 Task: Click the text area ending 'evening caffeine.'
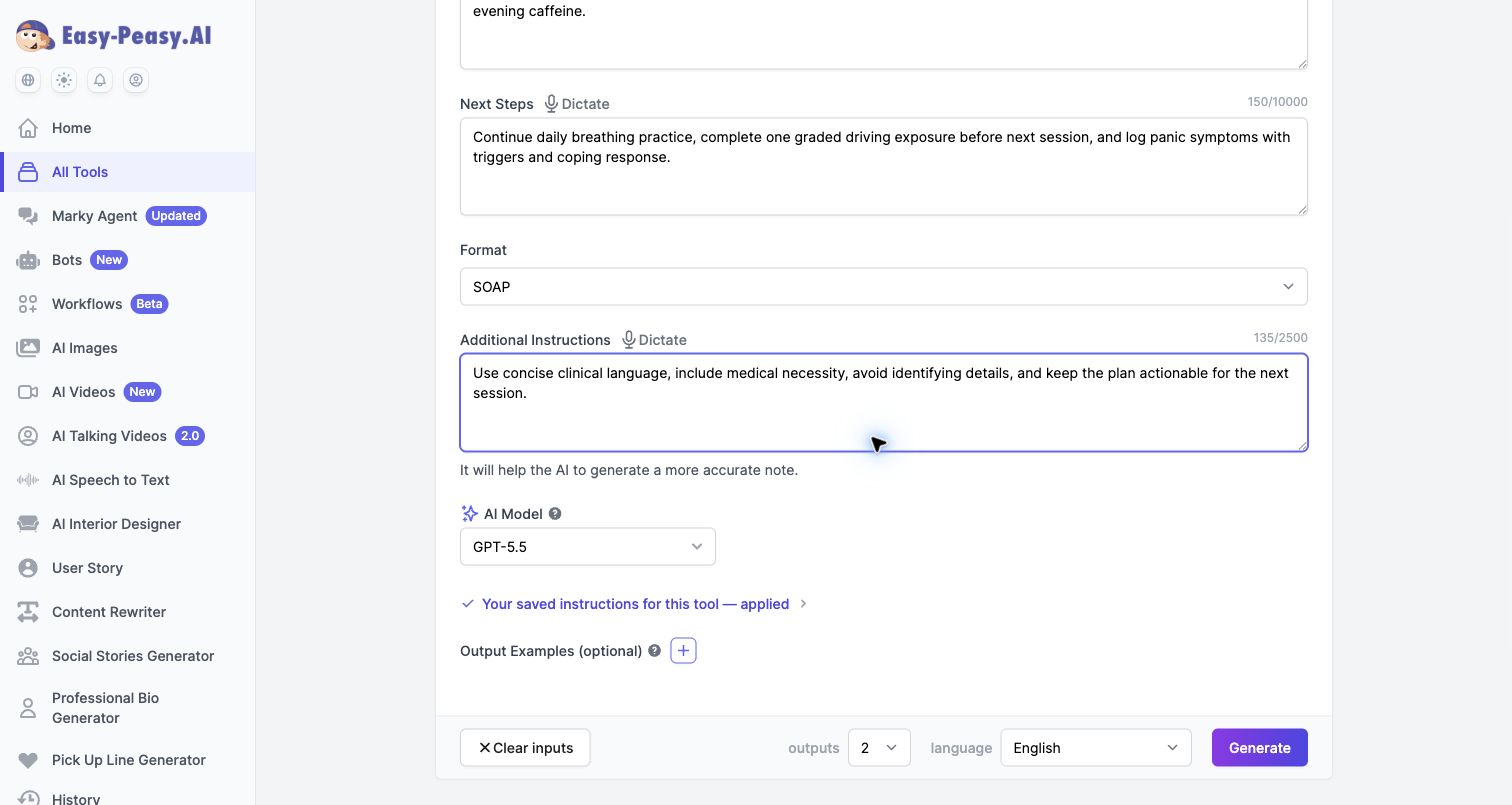[x=884, y=34]
